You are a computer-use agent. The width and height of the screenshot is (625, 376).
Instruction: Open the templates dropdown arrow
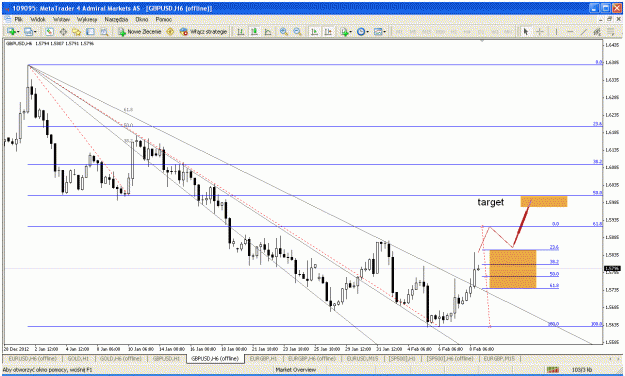tap(385, 31)
